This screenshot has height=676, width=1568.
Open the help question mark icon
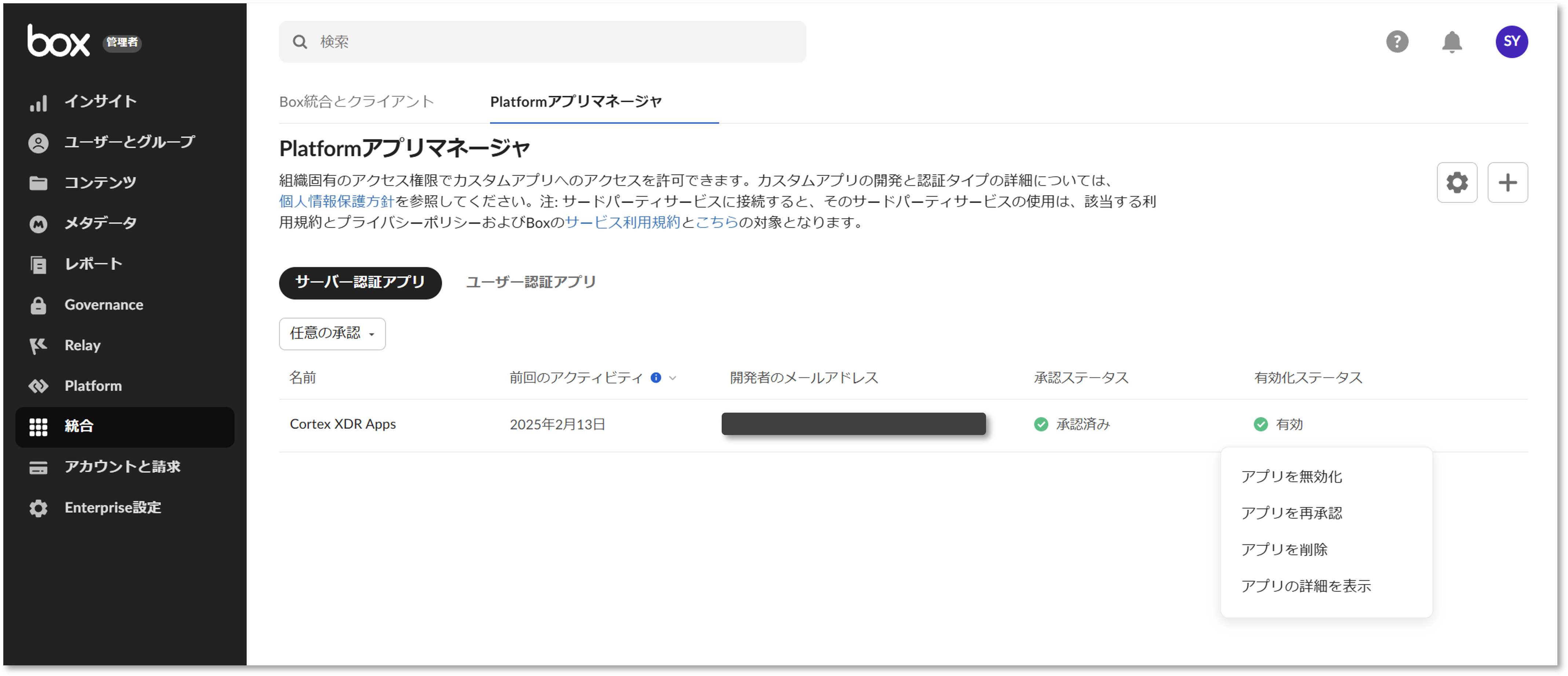[x=1397, y=41]
